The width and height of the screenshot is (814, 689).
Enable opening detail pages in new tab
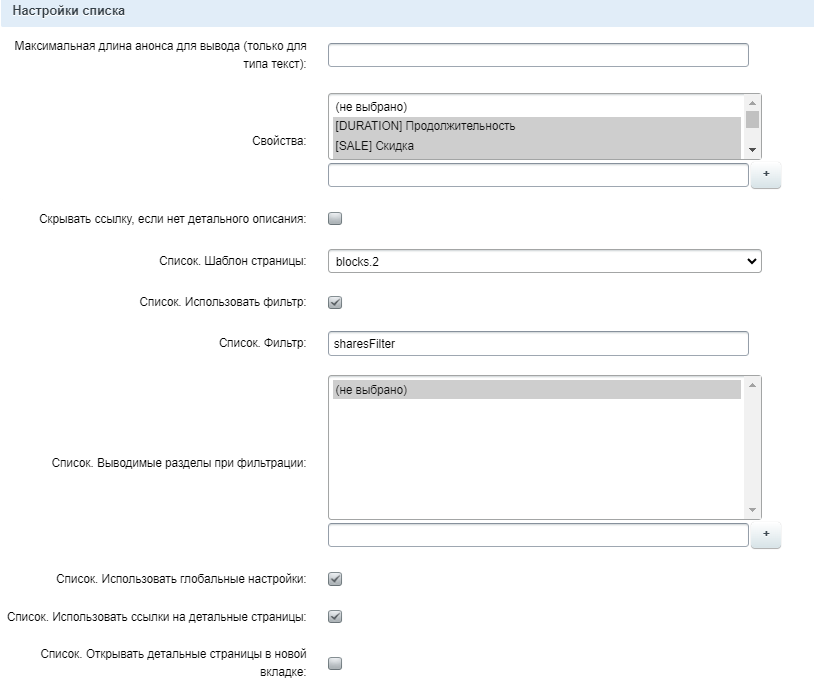point(335,663)
